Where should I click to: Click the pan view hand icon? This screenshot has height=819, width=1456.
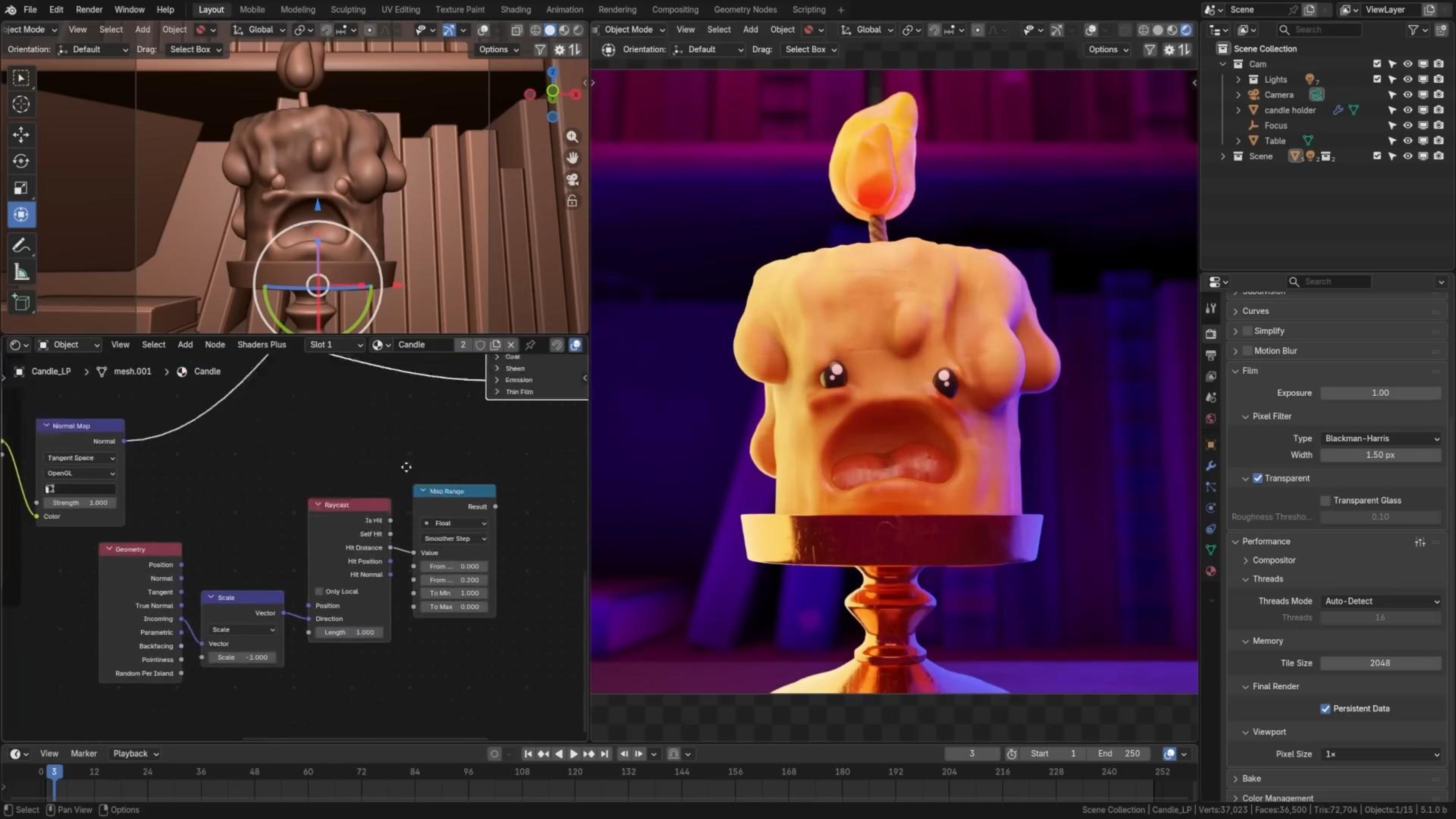click(572, 158)
